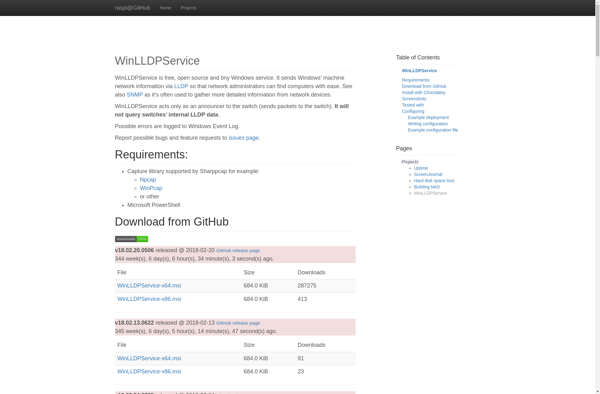Screen dimensions: 600x394
Task: Click the Requirements: heading in main content
Action: click(x=151, y=155)
